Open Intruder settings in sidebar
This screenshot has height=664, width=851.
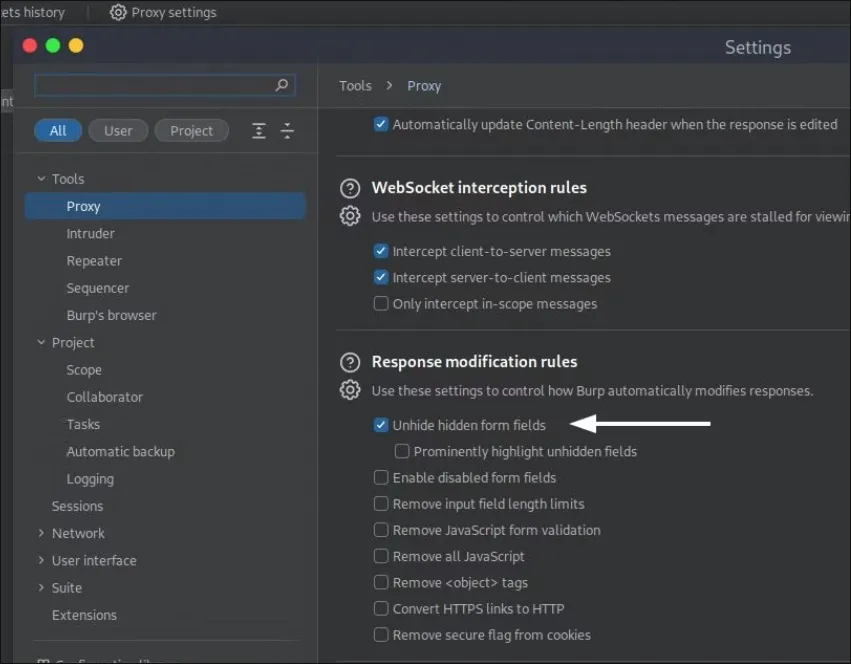coord(90,234)
